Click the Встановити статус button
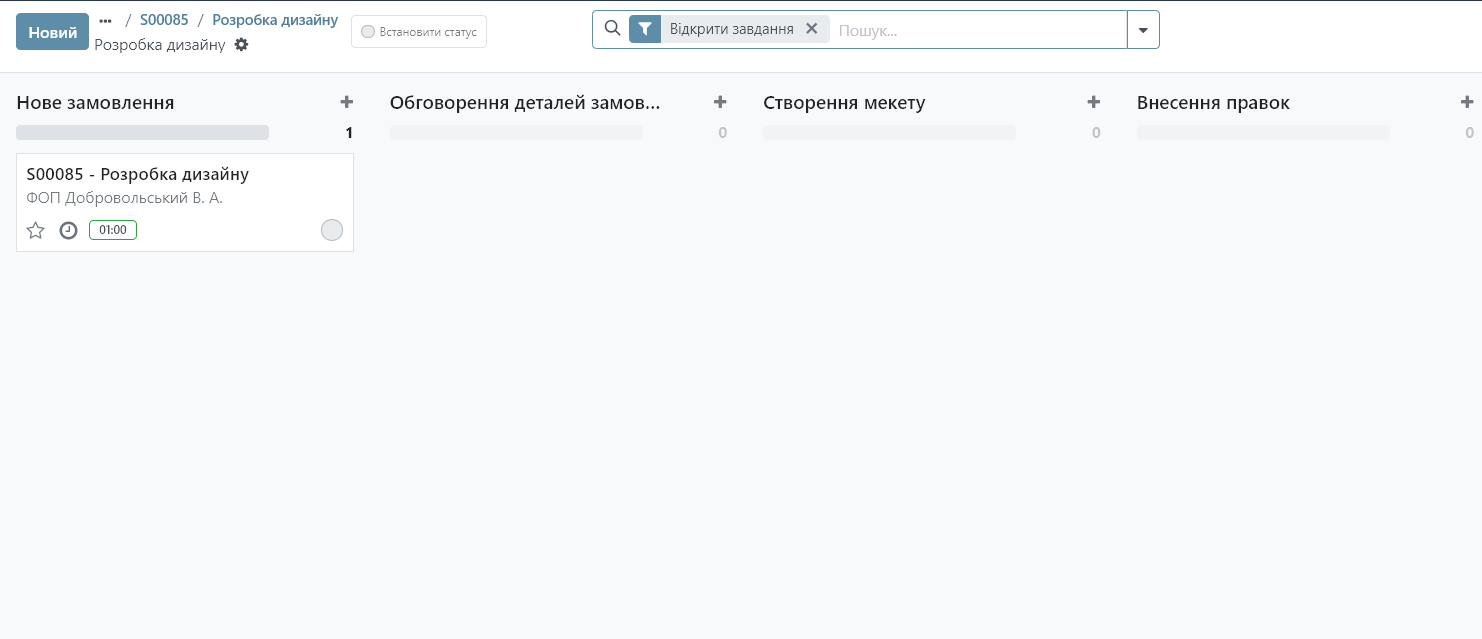The width and height of the screenshot is (1482, 639). click(x=419, y=32)
